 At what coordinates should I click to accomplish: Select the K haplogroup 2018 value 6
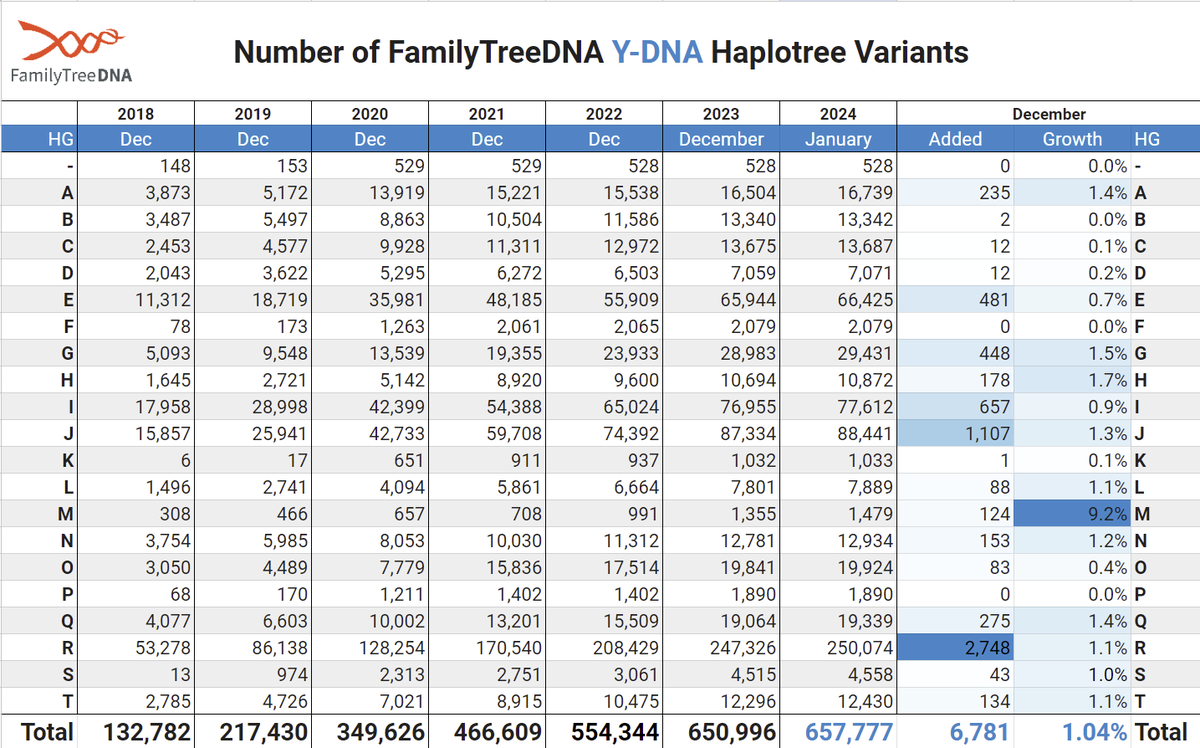[x=136, y=460]
